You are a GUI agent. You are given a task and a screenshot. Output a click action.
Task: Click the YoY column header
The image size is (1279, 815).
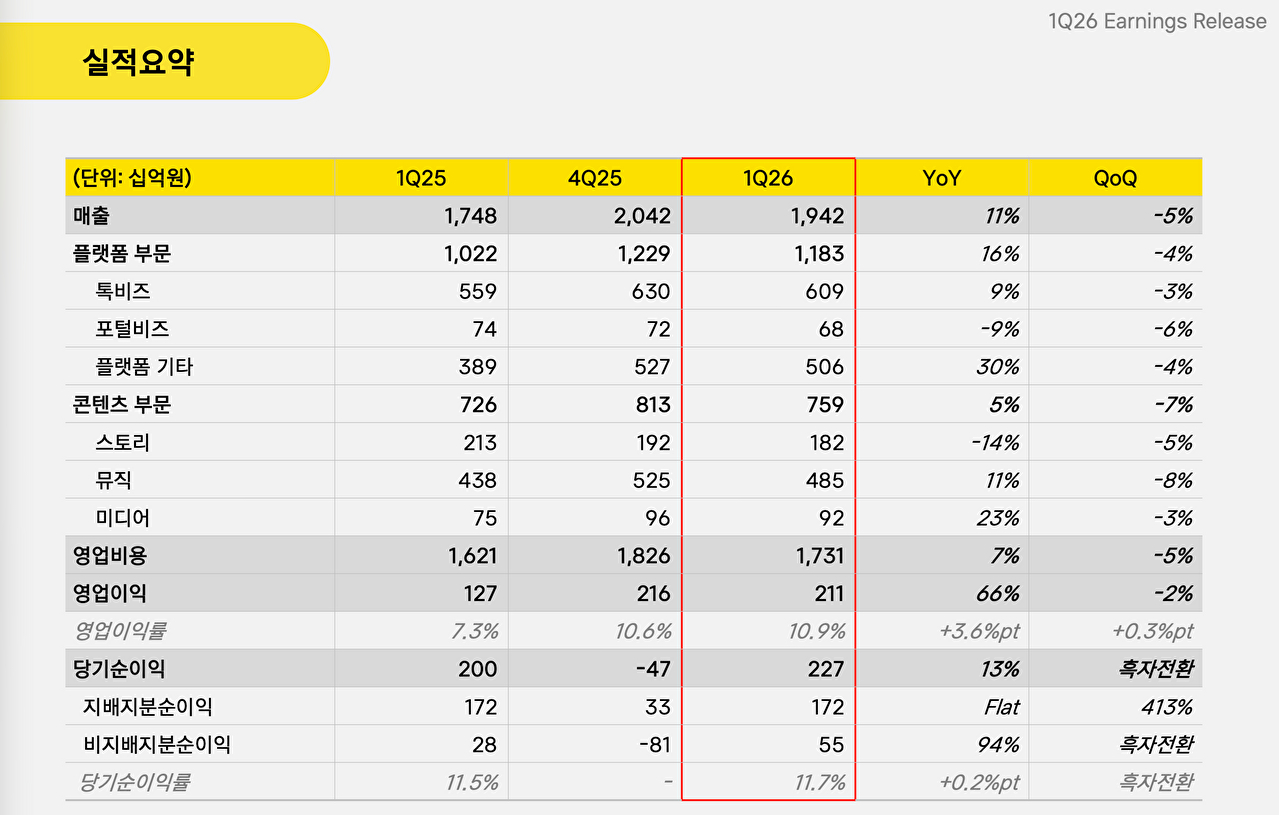942,178
